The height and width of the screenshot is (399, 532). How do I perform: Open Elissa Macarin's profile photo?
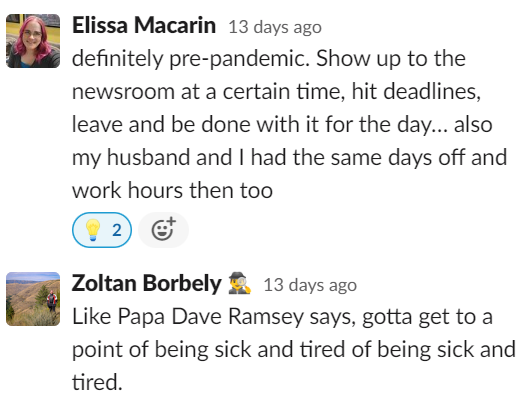(x=33, y=41)
